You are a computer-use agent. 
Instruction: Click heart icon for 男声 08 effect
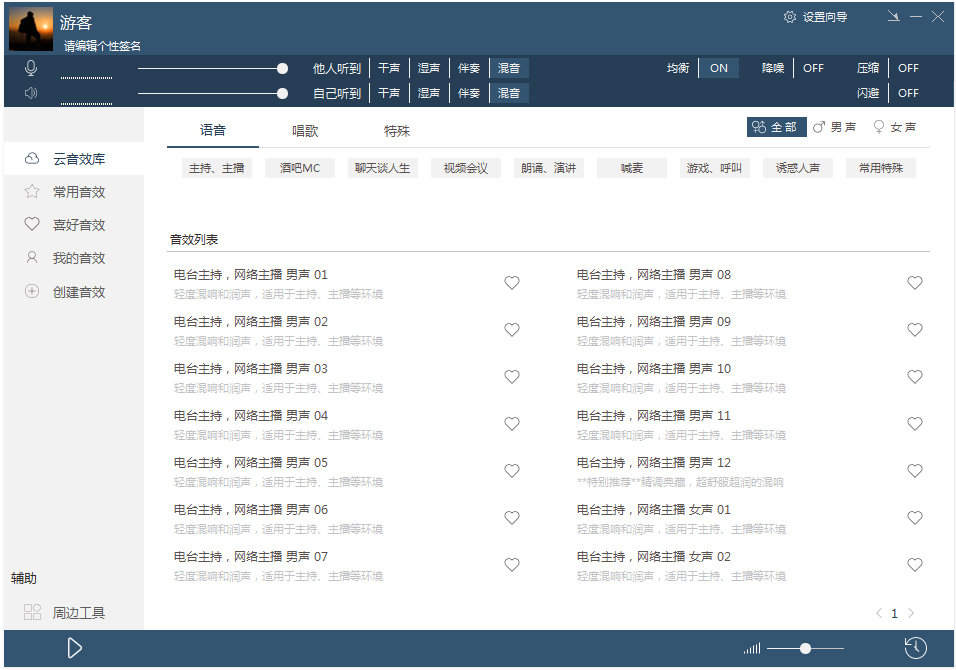[915, 283]
